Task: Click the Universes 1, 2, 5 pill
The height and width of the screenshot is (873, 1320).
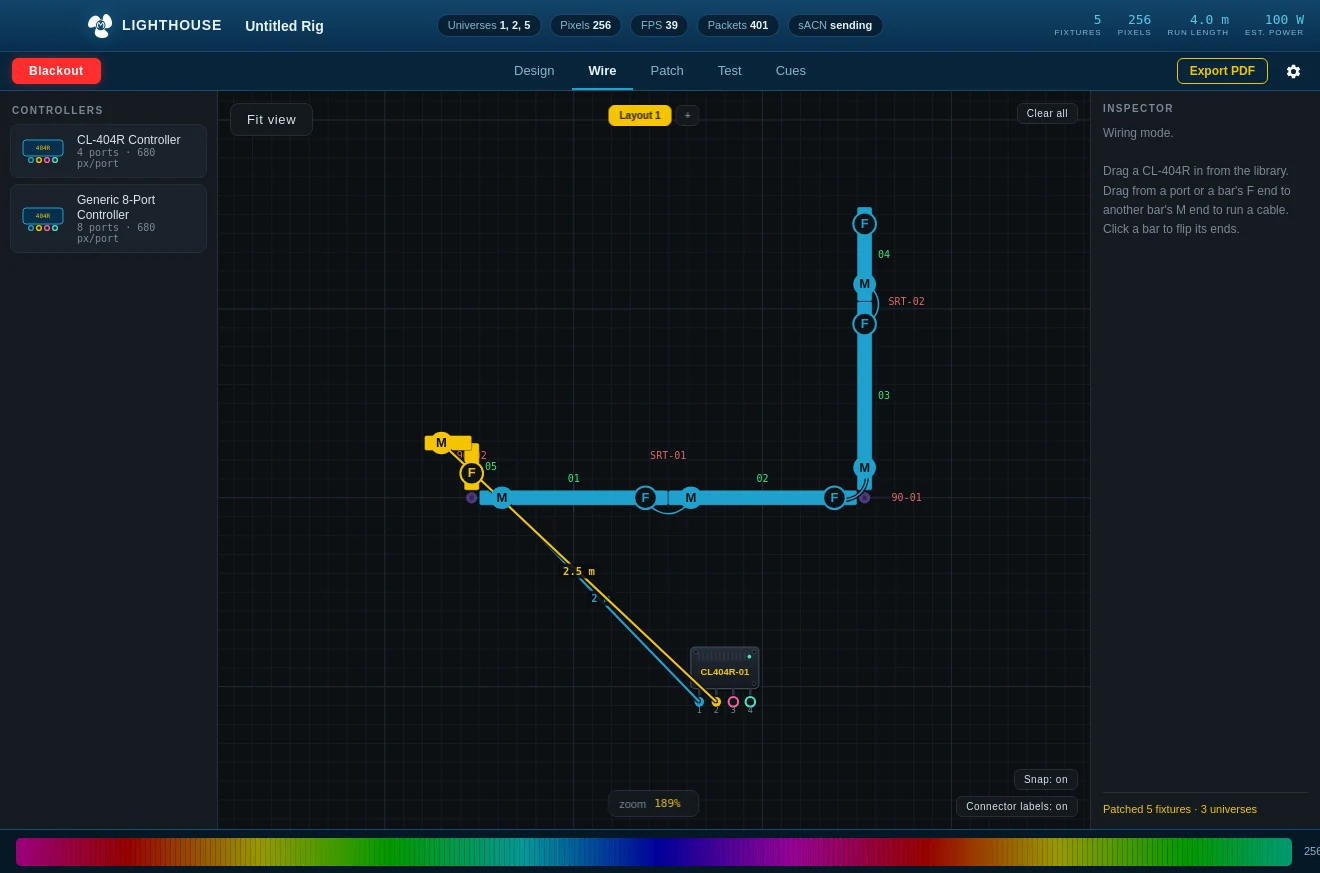Action: pyautogui.click(x=489, y=25)
